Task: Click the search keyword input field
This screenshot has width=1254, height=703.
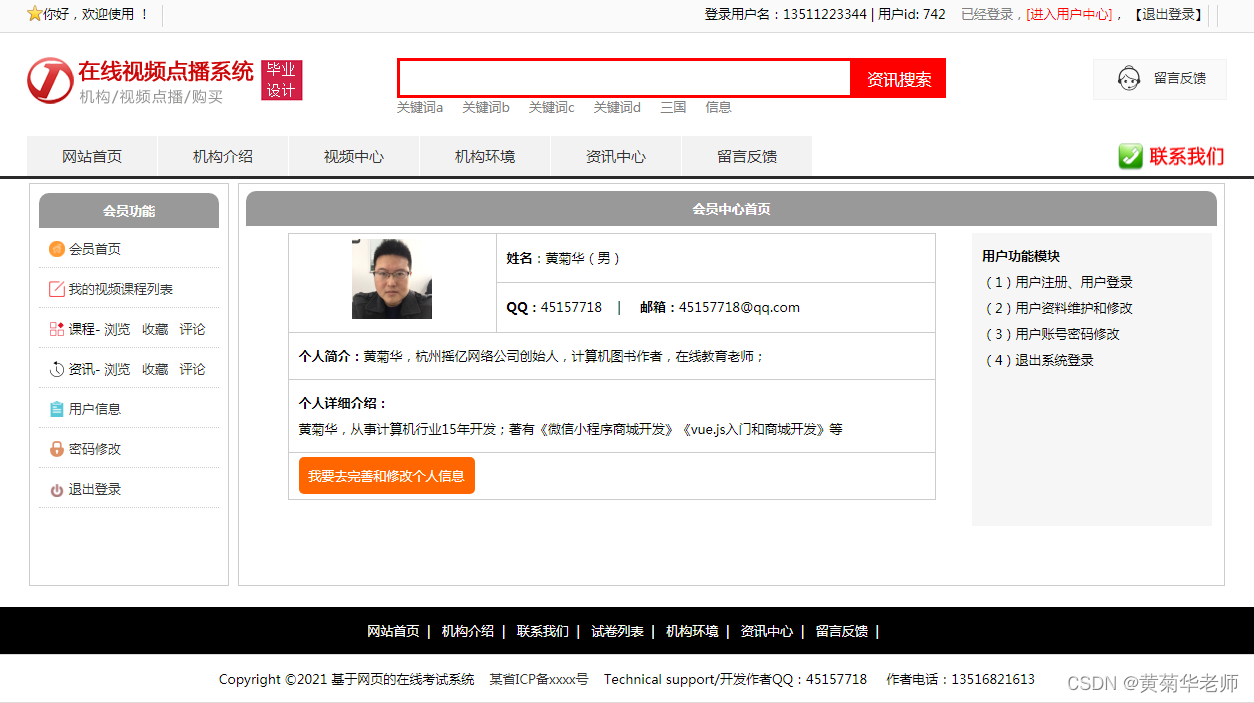Action: [x=624, y=78]
